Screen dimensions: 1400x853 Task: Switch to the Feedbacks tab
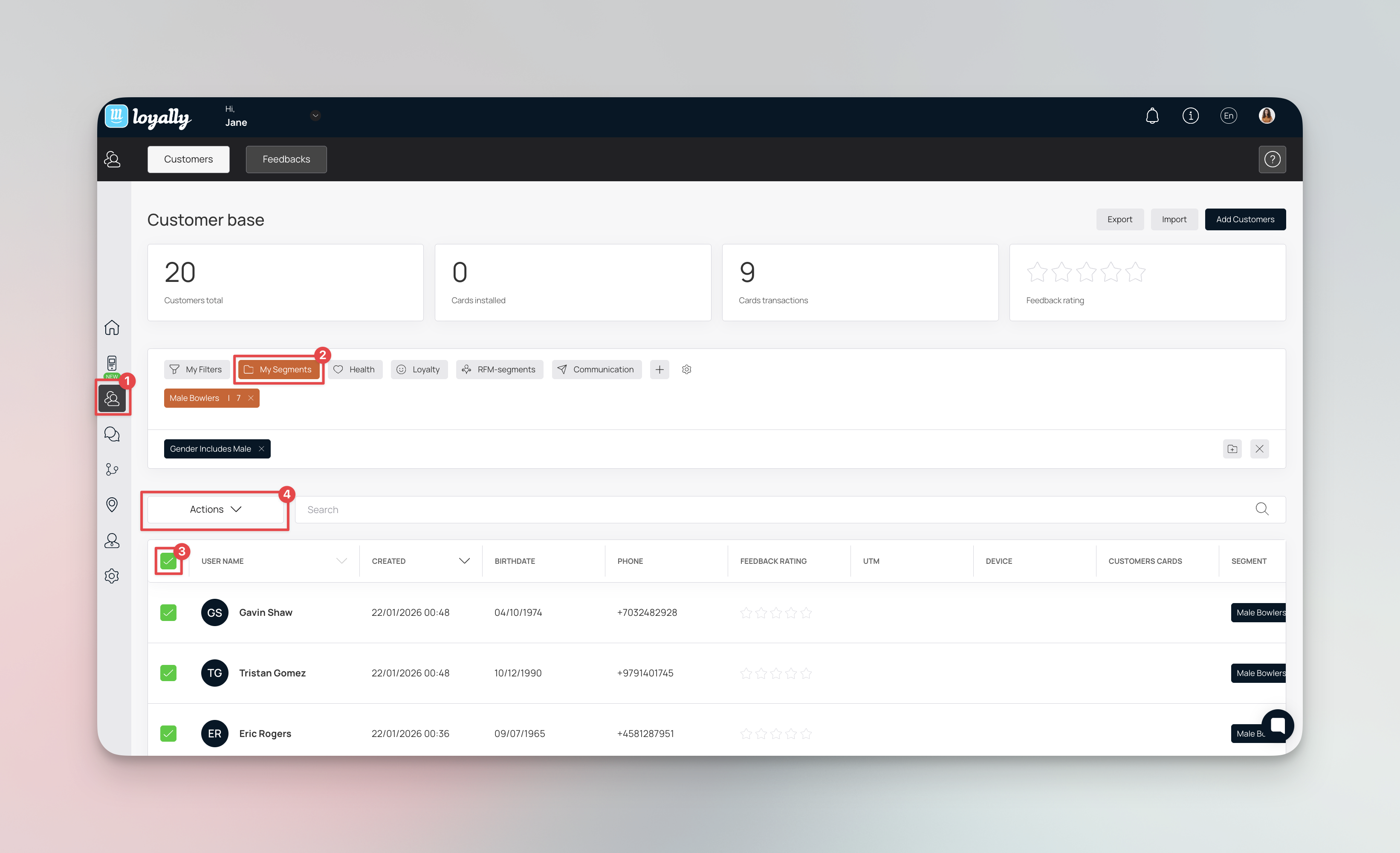pos(286,159)
